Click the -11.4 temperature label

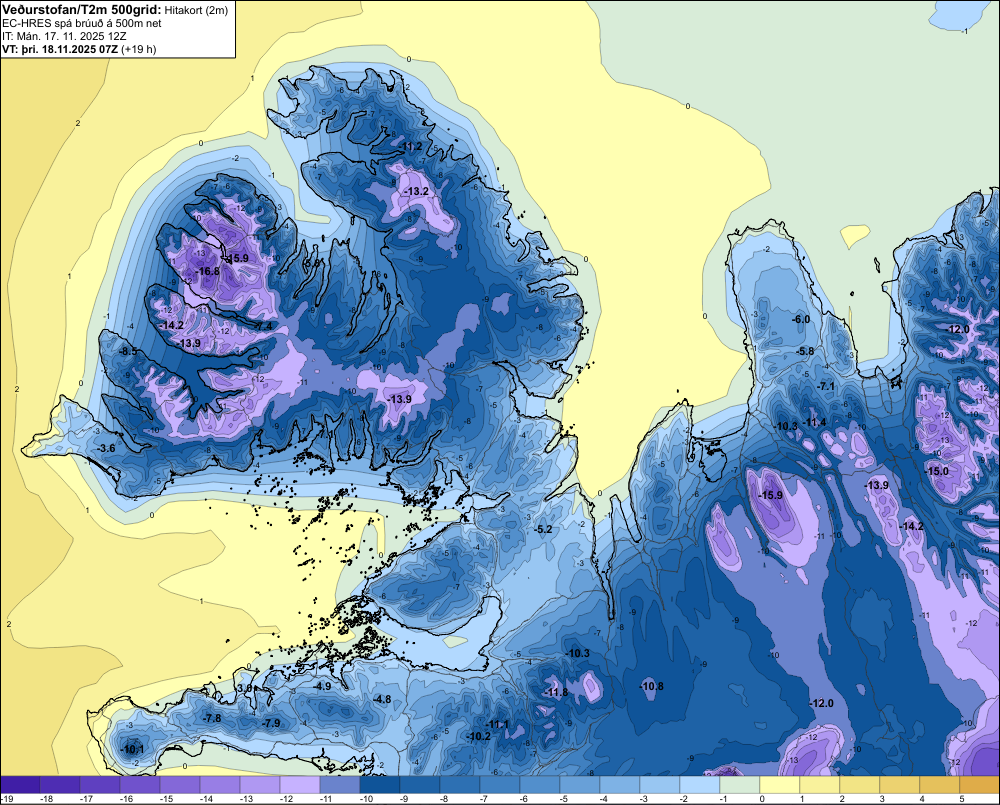point(814,422)
